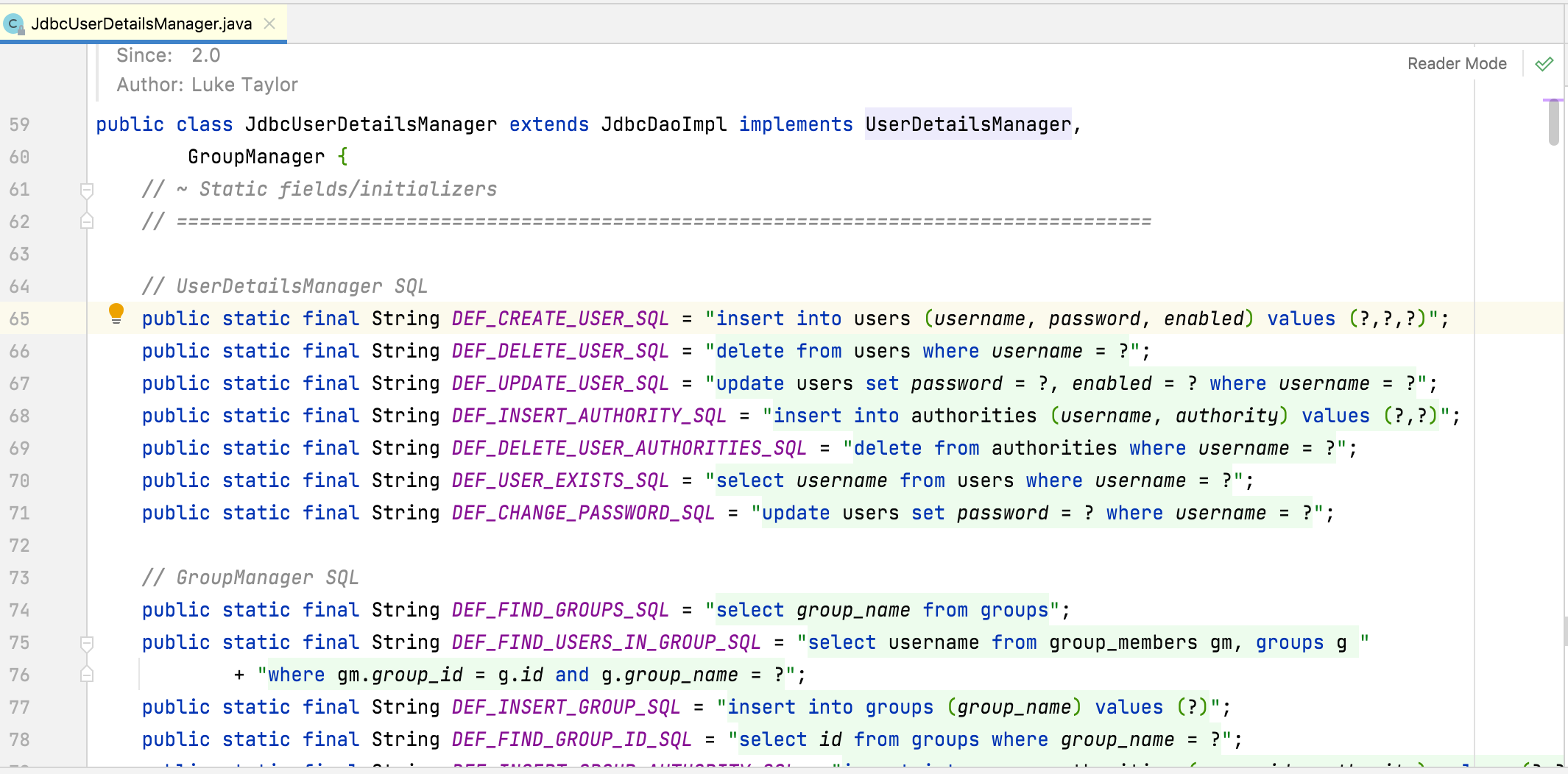Click DEF_CHANGE_PASSWORD_SQL constant name
The image size is (1568, 774).
pyautogui.click(x=582, y=513)
